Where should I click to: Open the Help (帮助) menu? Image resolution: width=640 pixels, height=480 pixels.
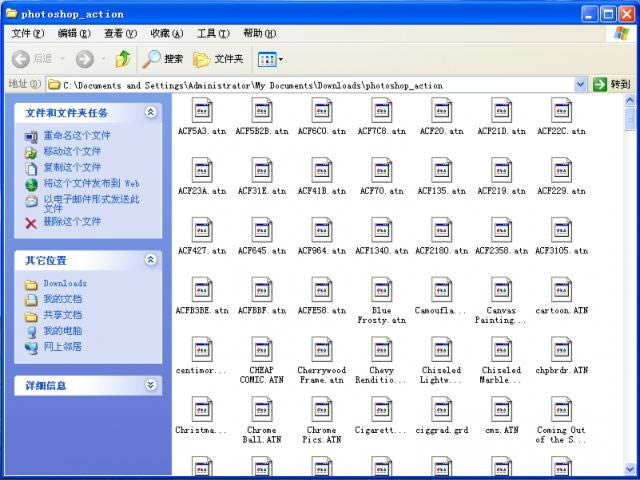click(x=260, y=33)
